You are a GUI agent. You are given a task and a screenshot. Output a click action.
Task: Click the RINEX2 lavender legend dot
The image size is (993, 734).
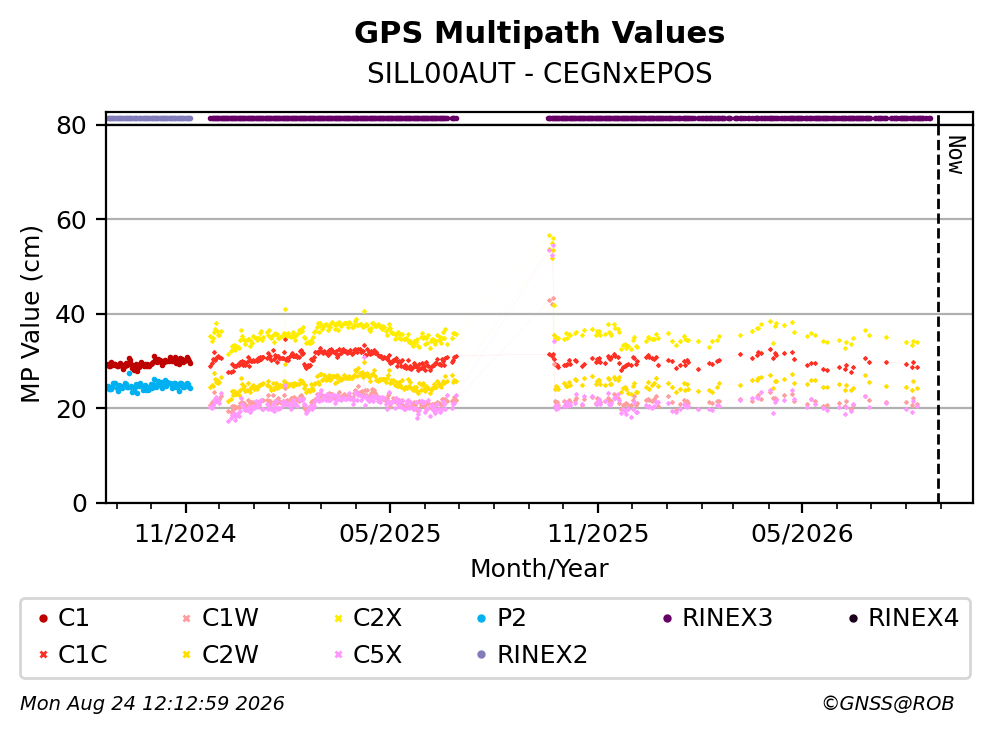tap(481, 655)
